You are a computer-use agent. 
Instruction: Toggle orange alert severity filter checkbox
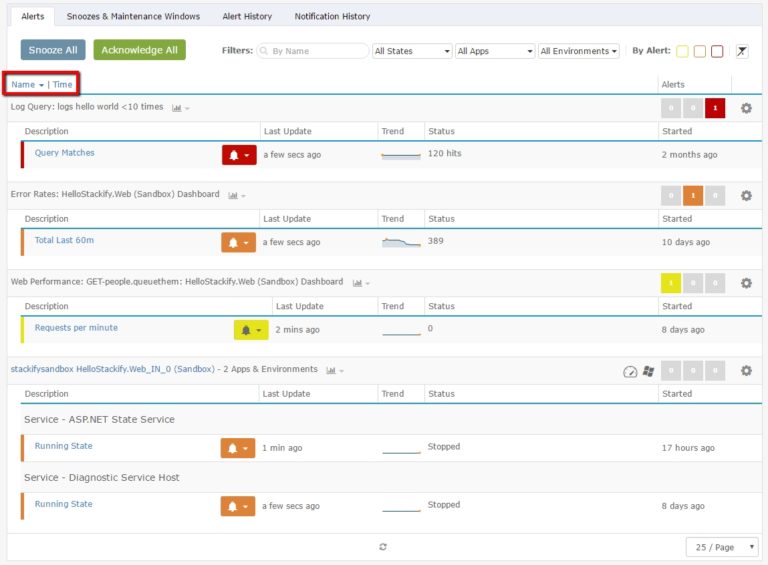(x=699, y=51)
